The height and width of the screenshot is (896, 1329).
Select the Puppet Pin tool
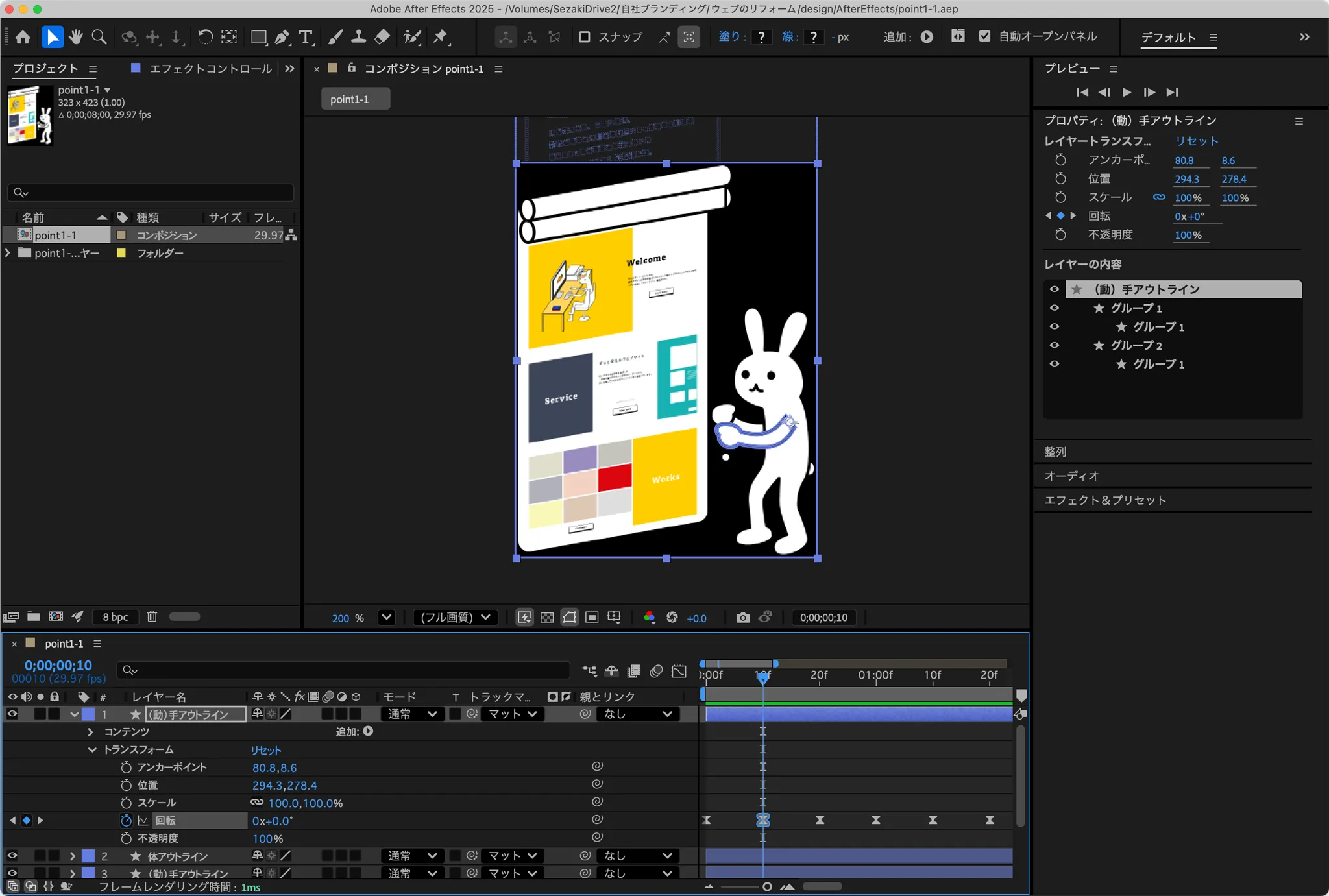point(441,37)
